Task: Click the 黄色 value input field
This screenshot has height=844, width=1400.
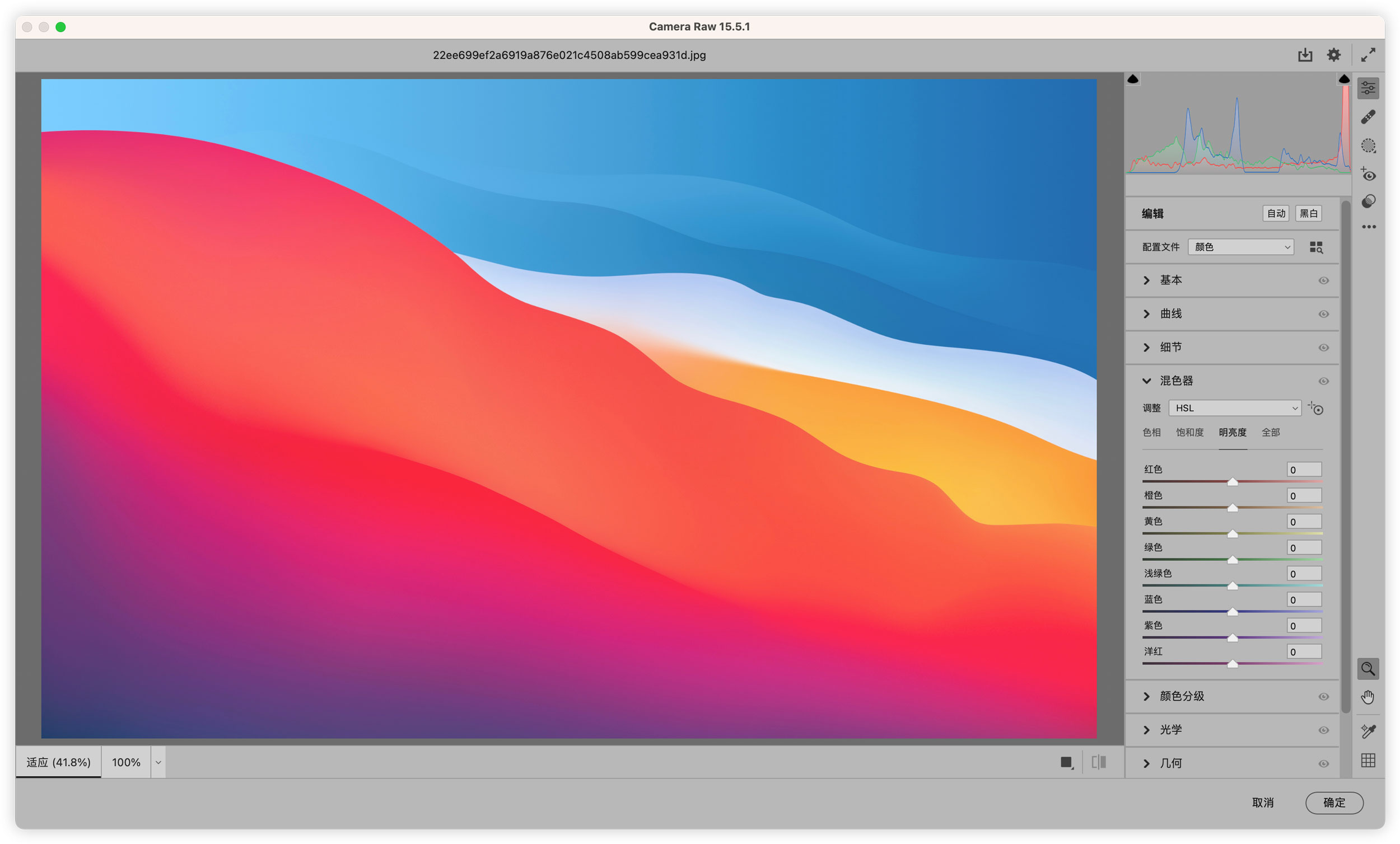Action: click(1304, 522)
